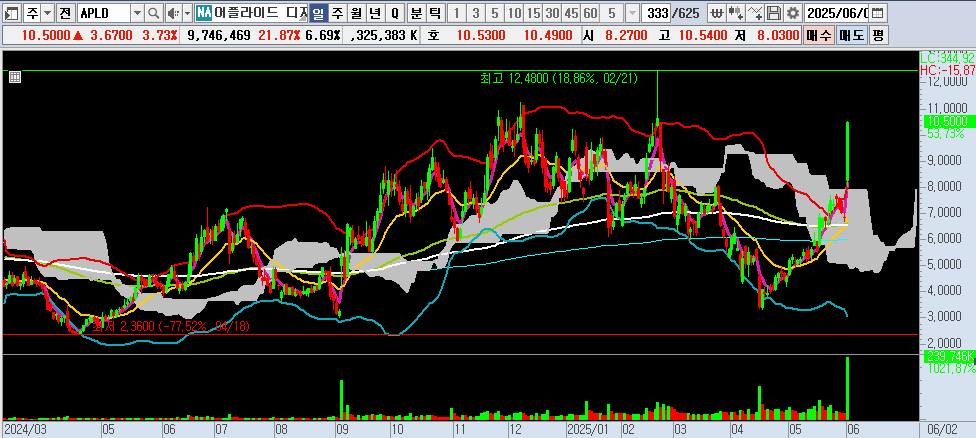Select the 일 daily chart period
Screen dimensions: 976x438
[318, 12]
